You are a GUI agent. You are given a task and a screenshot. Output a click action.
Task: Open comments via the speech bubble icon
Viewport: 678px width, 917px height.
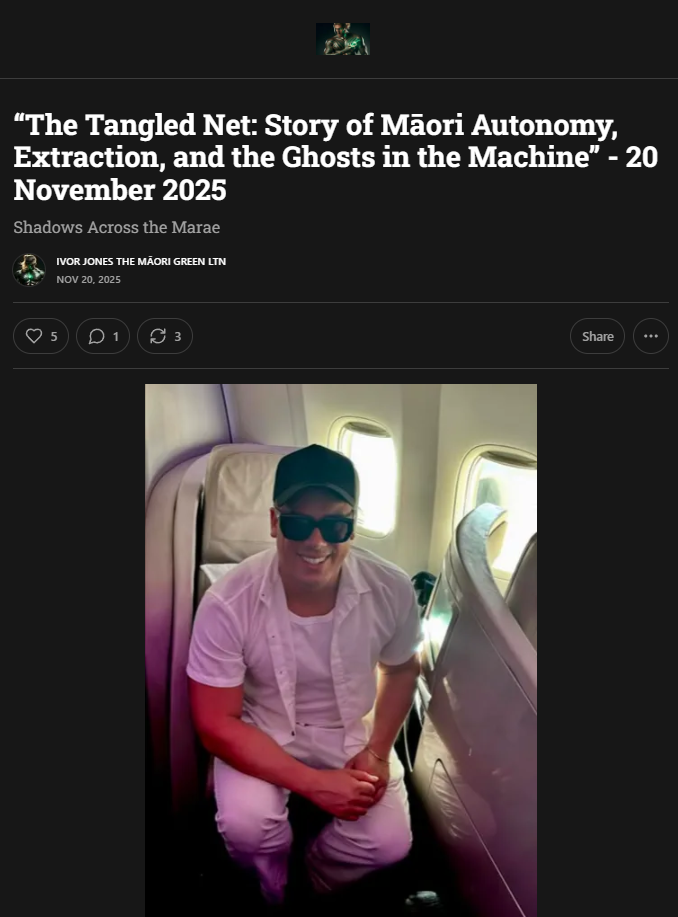click(96, 336)
